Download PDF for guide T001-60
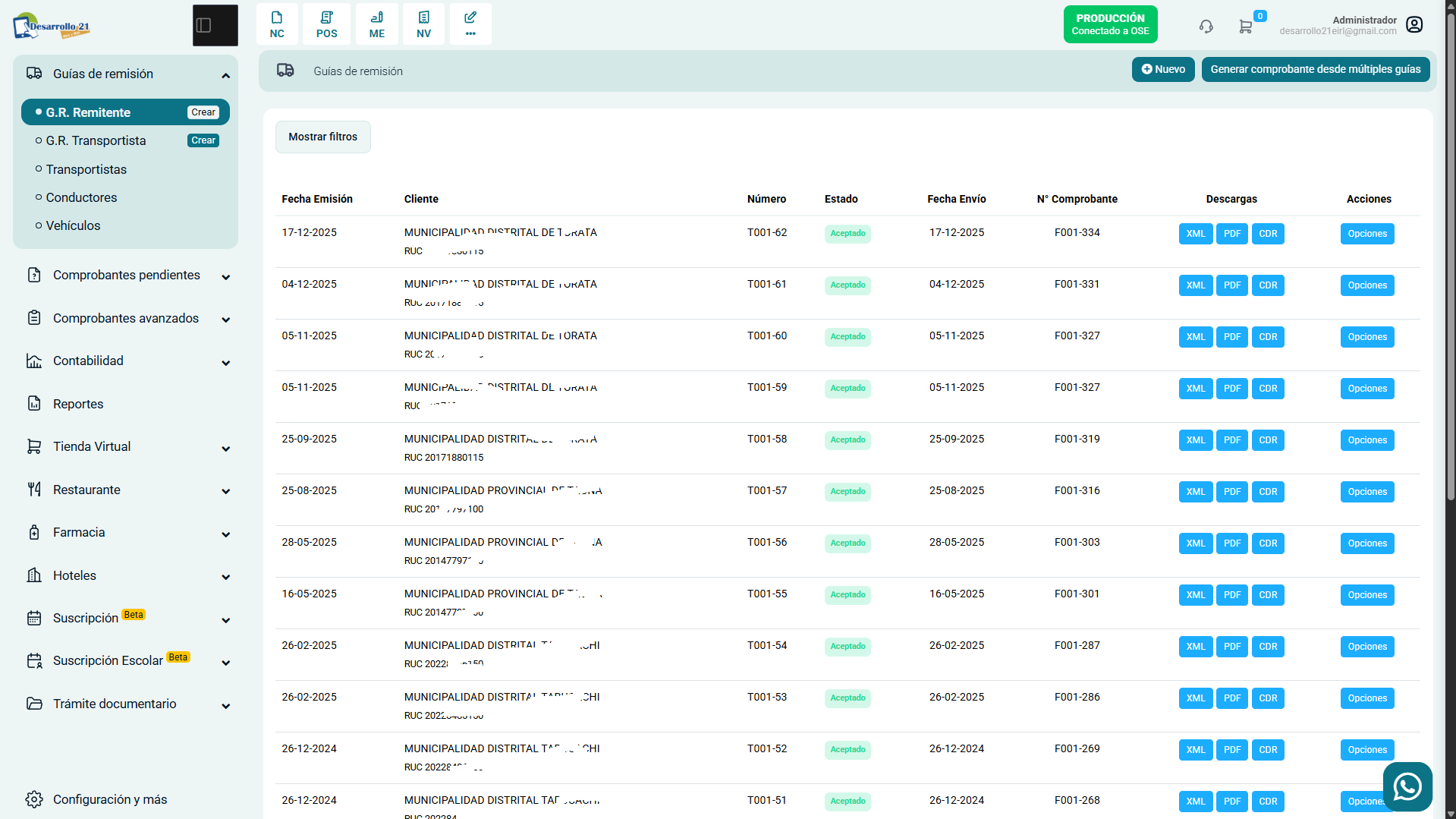This screenshot has height=819, width=1456. click(1232, 337)
